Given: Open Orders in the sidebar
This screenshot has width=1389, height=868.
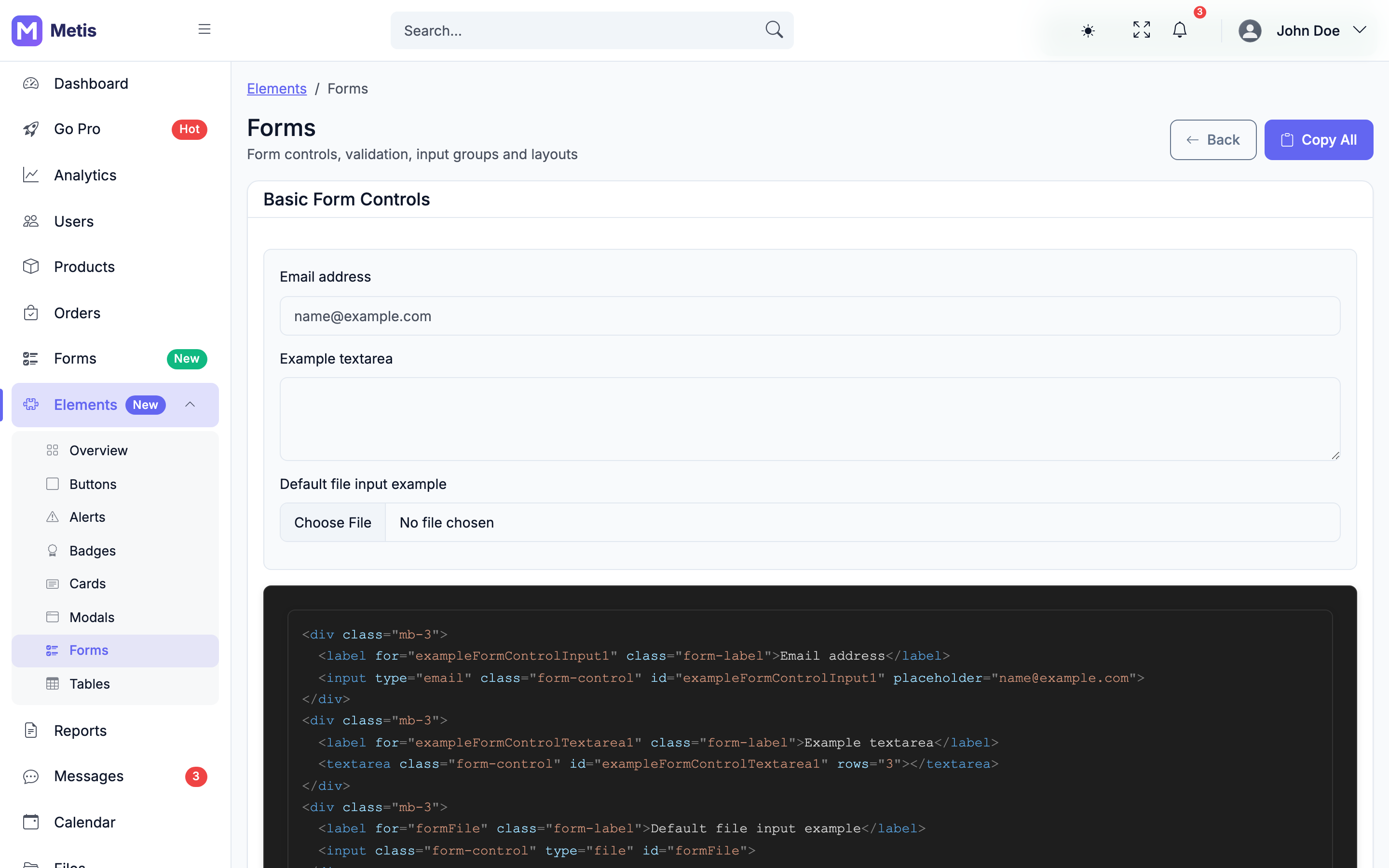Looking at the screenshot, I should [115, 313].
